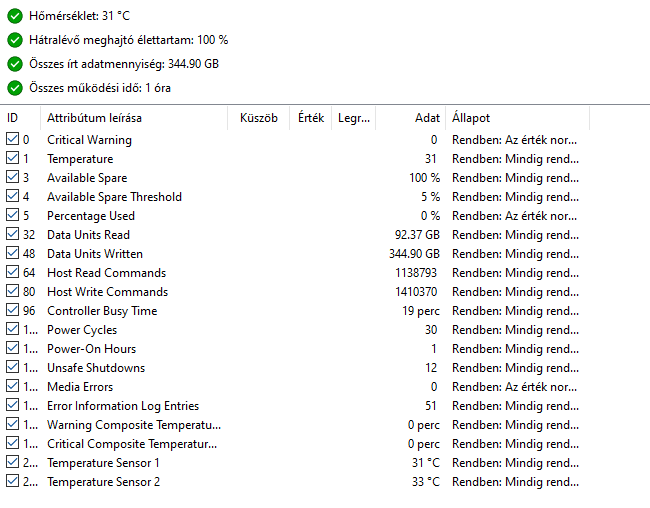Uncheck the Critical Warning attribute checkbox
Image resolution: width=650 pixels, height=508 pixels.
coord(12,140)
